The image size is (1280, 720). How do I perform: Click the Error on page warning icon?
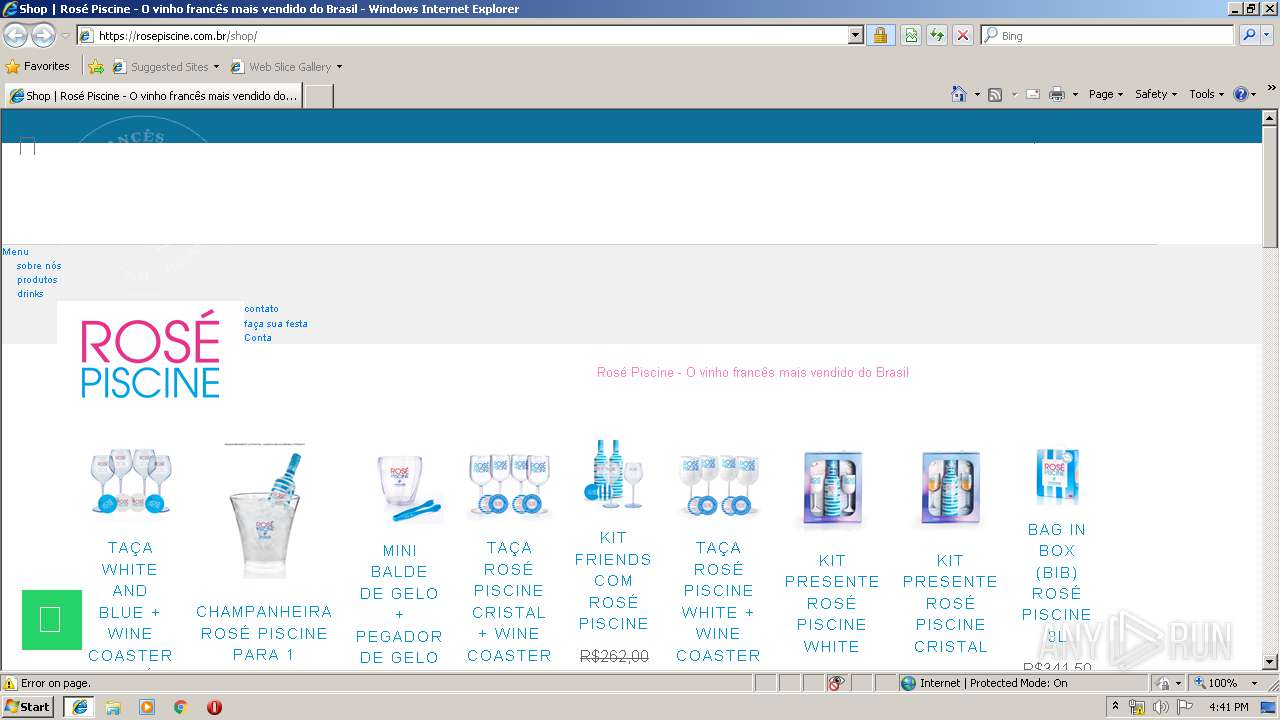pyautogui.click(x=10, y=683)
